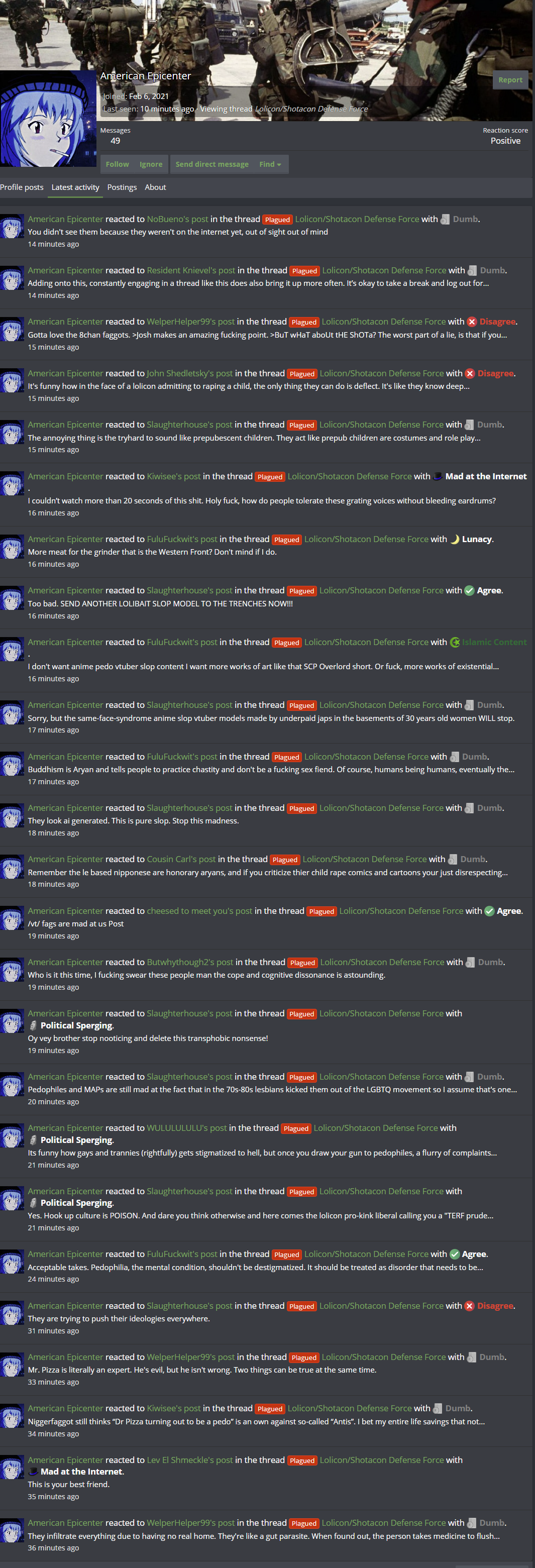Click the Disagree icon on John Shedletsky's post

470,374
